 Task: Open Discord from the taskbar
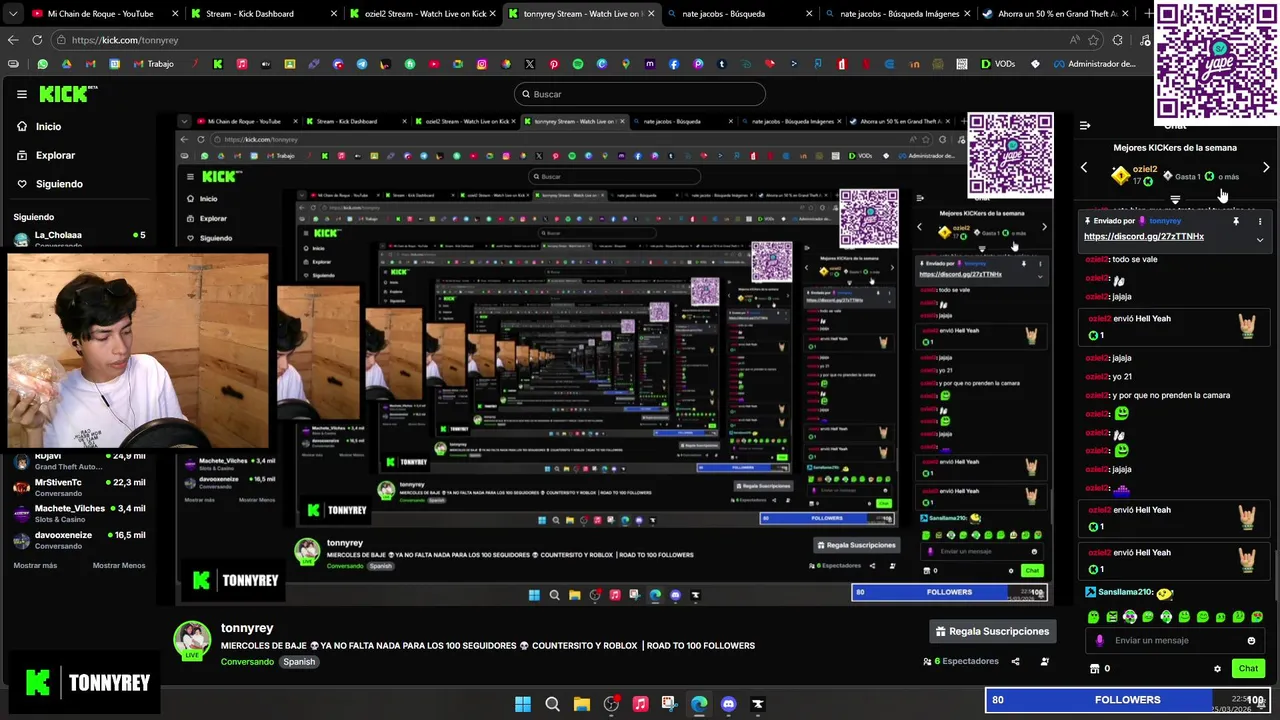pyautogui.click(x=728, y=704)
